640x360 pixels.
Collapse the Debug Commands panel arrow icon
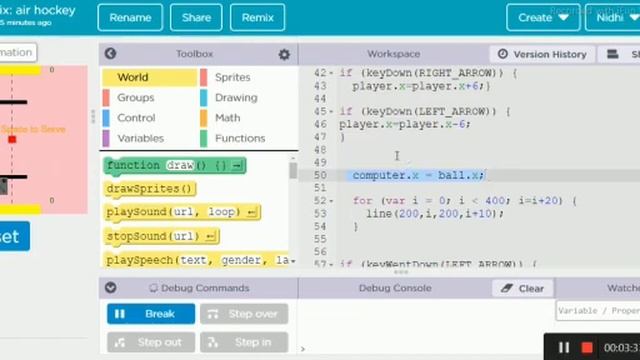(x=110, y=288)
